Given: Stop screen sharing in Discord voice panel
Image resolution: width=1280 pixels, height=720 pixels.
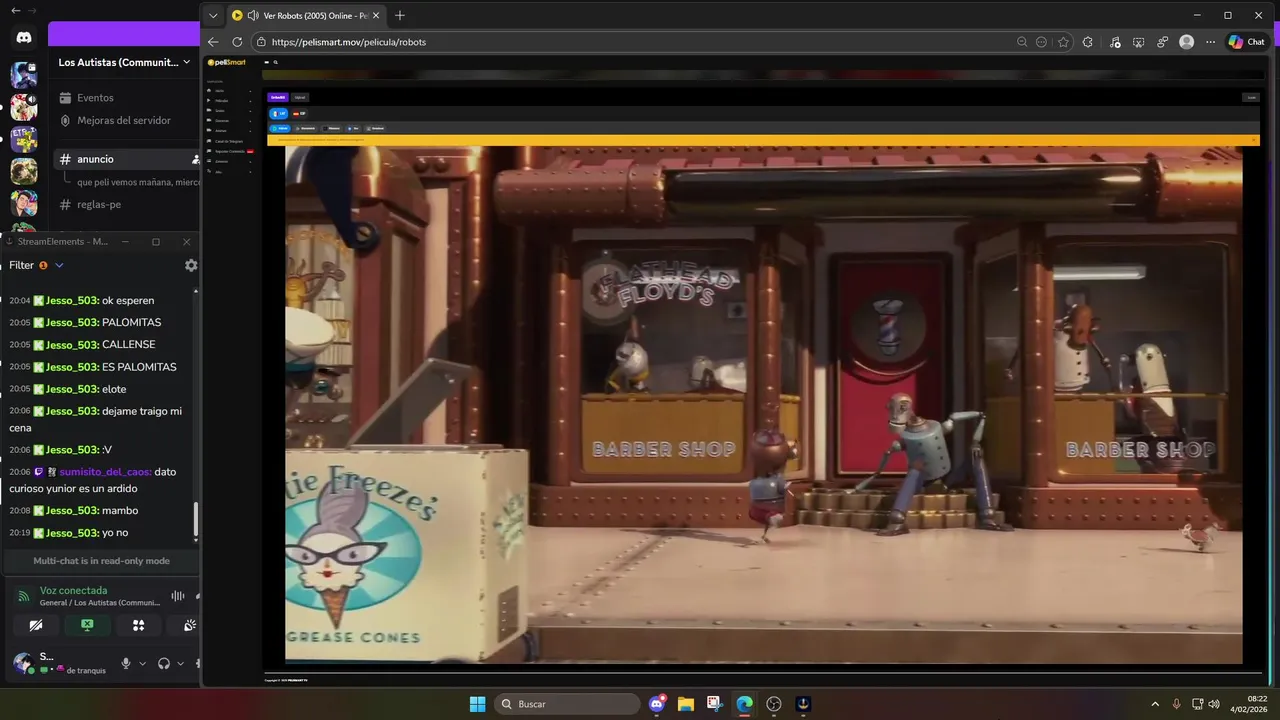Looking at the screenshot, I should (87, 625).
